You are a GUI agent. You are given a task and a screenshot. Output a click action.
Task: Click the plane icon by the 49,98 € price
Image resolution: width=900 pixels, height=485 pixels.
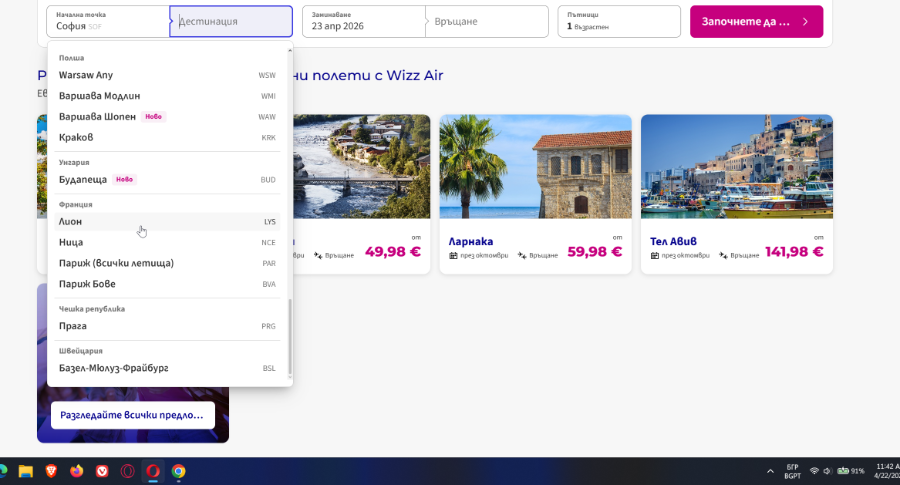[318, 255]
